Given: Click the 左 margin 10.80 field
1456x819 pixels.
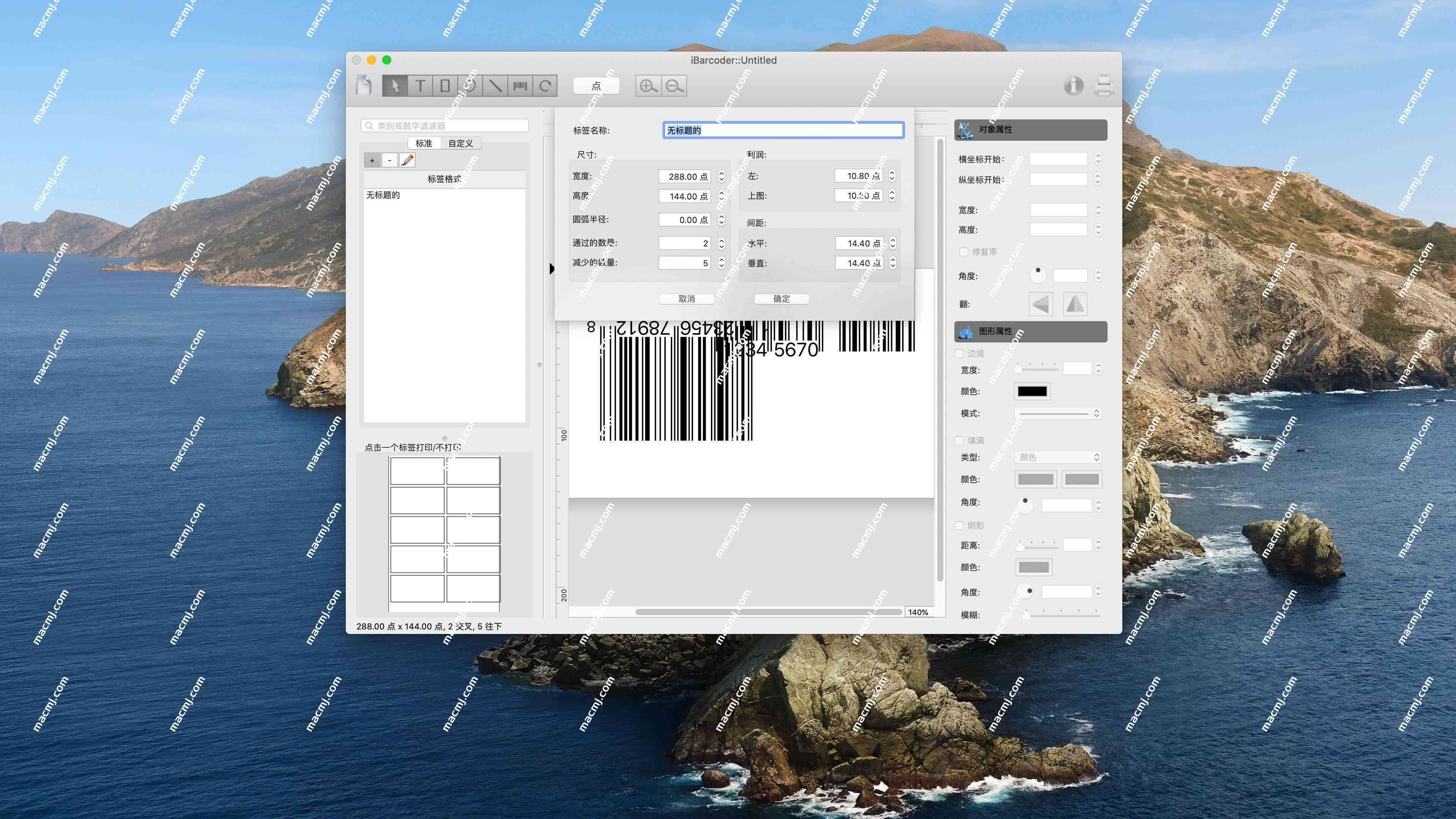Looking at the screenshot, I should click(858, 176).
